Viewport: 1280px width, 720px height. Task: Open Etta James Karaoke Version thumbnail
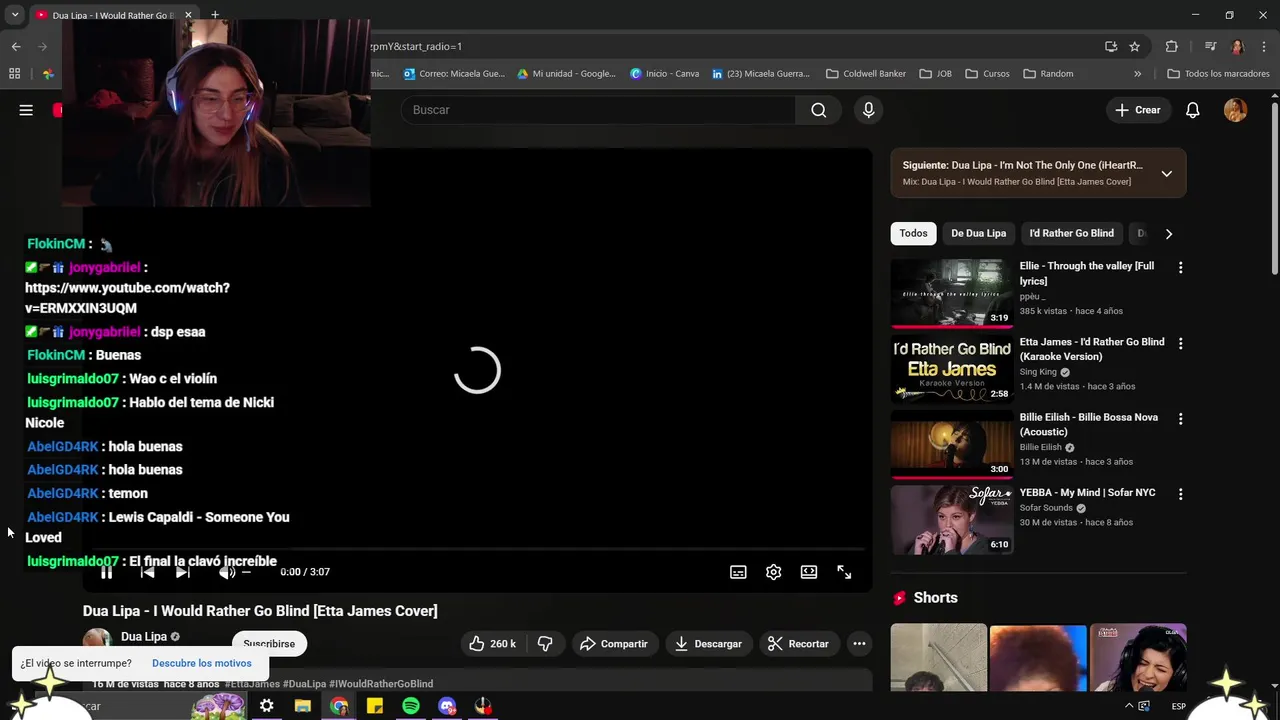pyautogui.click(x=951, y=369)
